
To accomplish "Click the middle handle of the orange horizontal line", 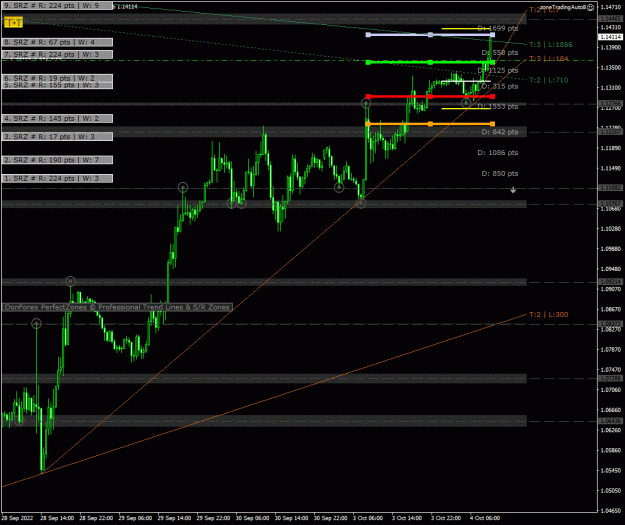I will (430, 124).
